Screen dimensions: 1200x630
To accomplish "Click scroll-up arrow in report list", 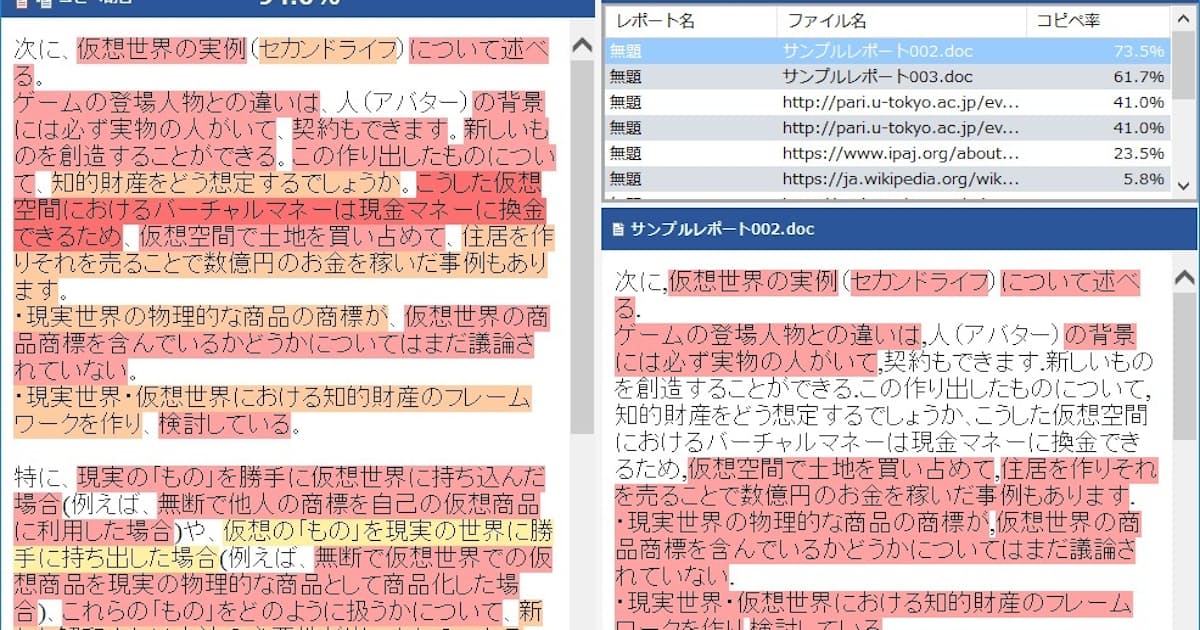I will click(1184, 19).
